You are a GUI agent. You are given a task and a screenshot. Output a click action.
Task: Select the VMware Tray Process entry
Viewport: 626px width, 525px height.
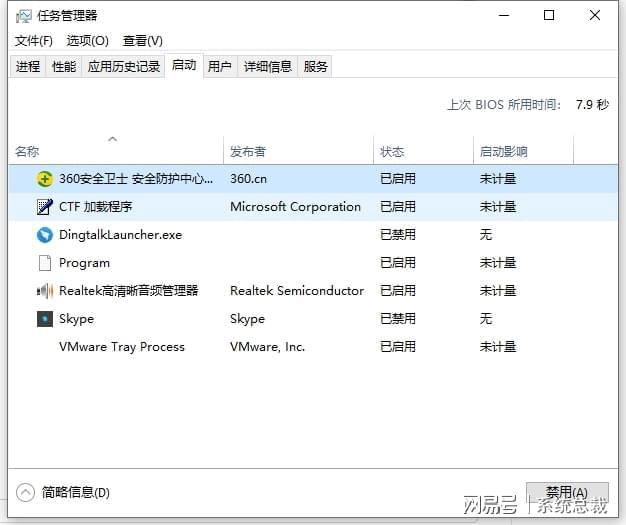[122, 347]
